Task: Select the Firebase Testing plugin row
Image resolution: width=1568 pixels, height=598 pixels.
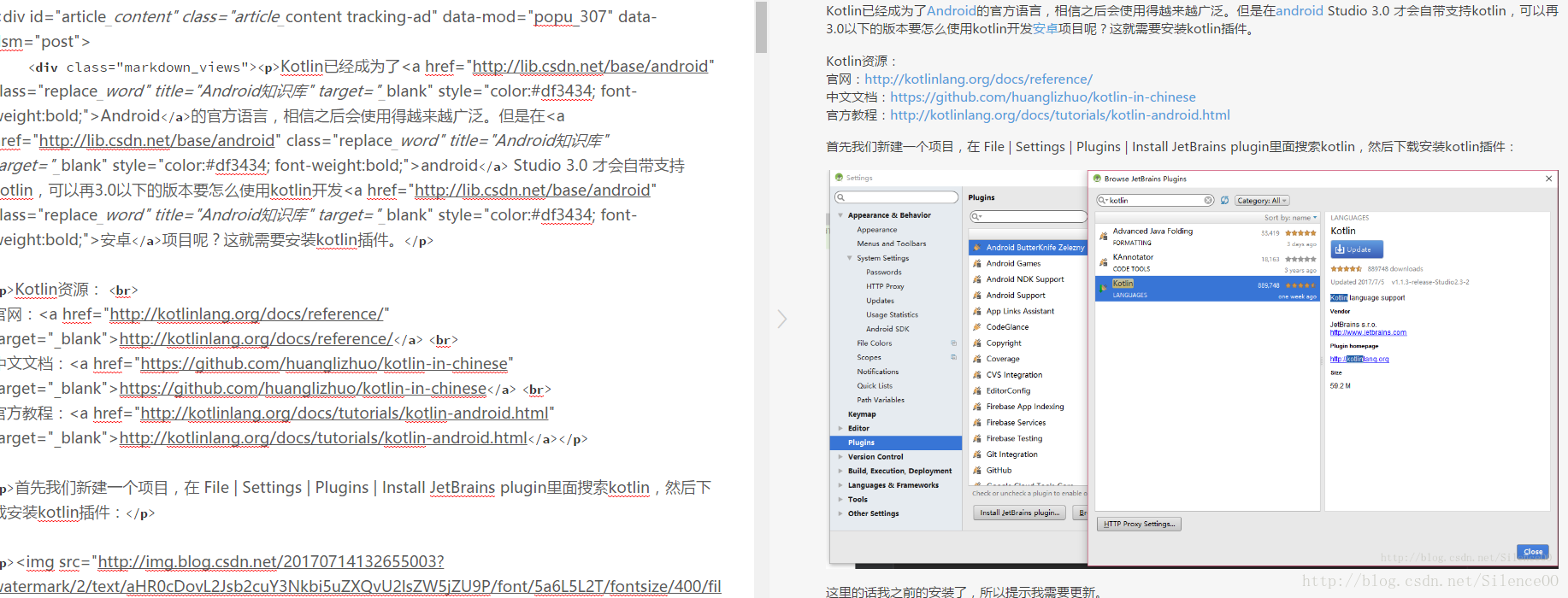Action: [x=1028, y=438]
